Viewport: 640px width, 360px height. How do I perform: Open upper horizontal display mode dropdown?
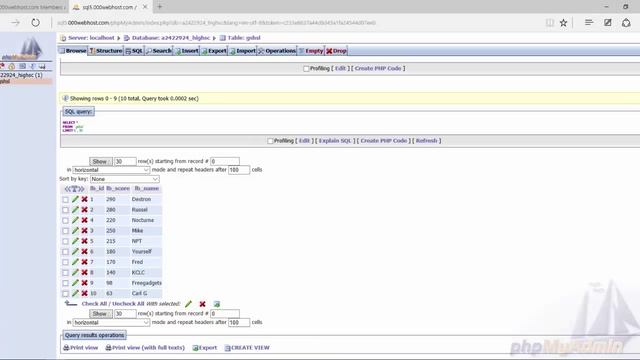tap(111, 170)
